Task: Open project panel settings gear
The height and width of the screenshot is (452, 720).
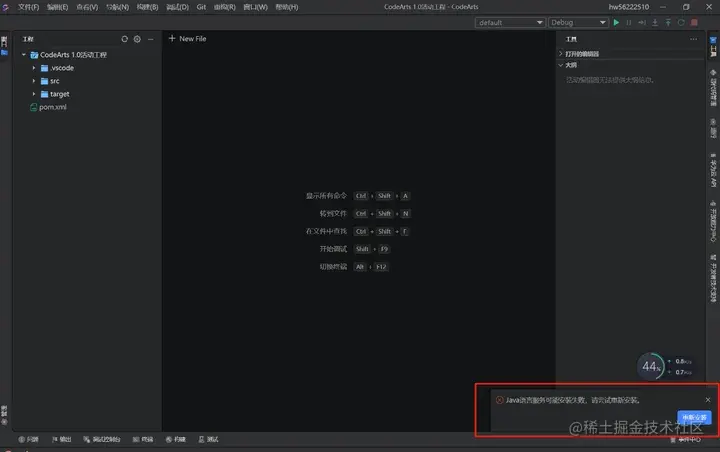Action: (137, 39)
